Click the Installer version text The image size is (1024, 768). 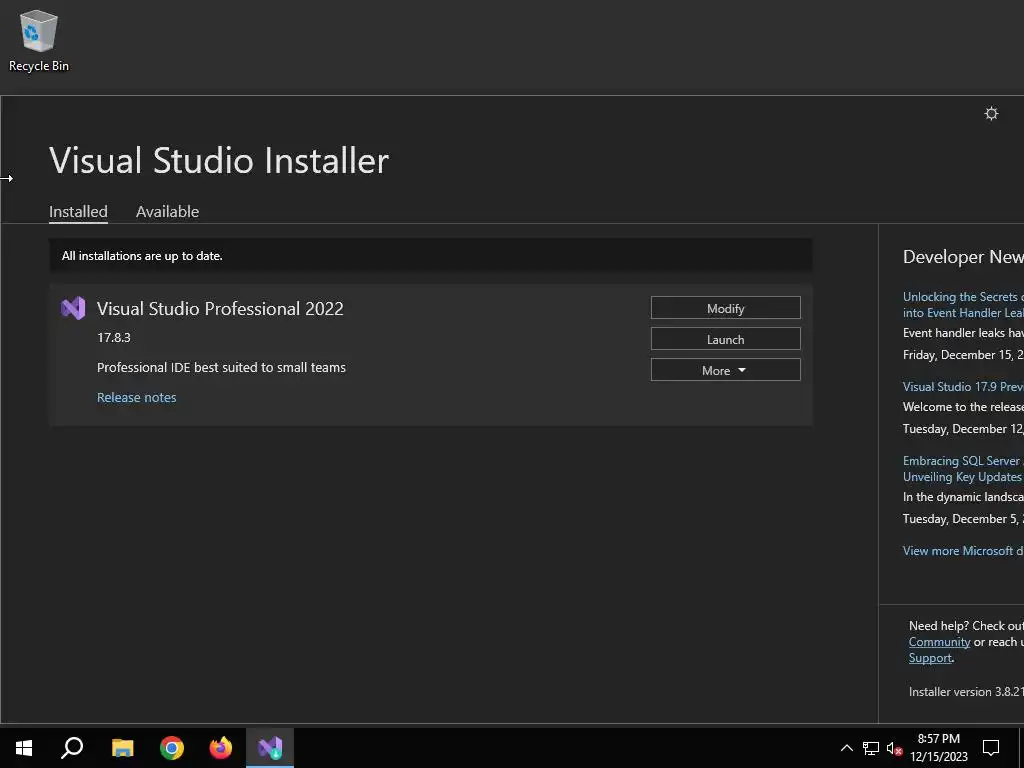coord(966,692)
